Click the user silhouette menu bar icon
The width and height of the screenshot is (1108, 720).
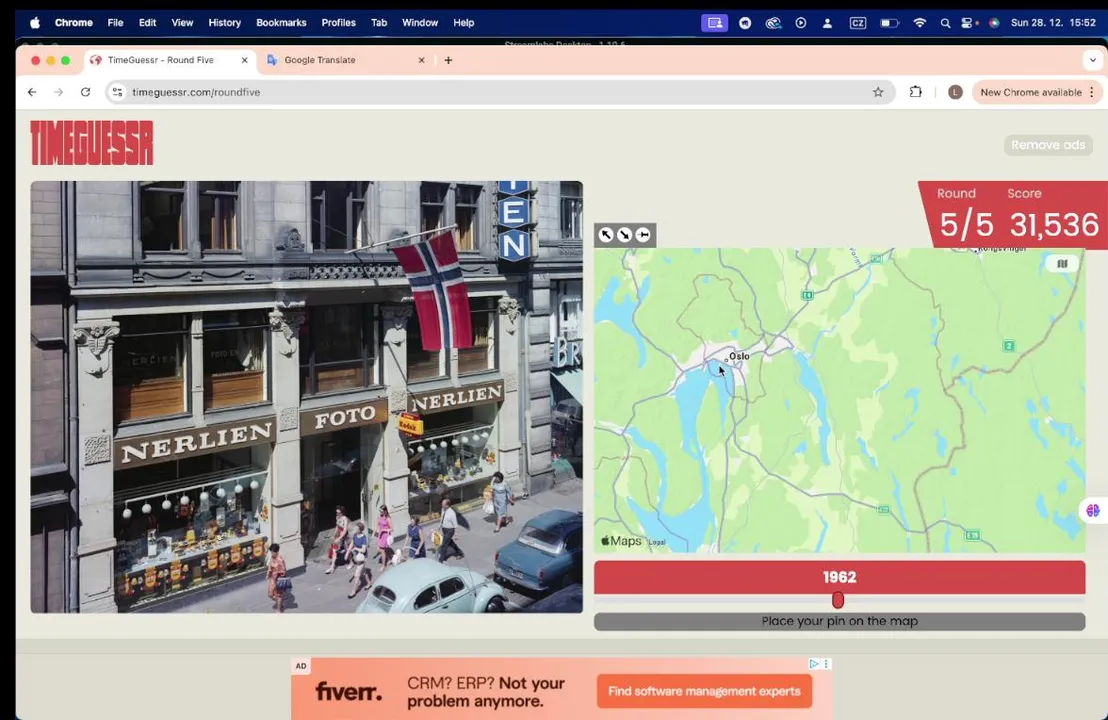coord(827,23)
